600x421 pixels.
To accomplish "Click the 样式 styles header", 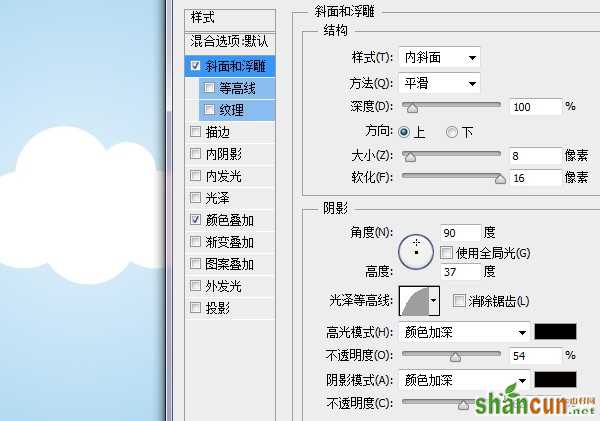I will 230,18.
